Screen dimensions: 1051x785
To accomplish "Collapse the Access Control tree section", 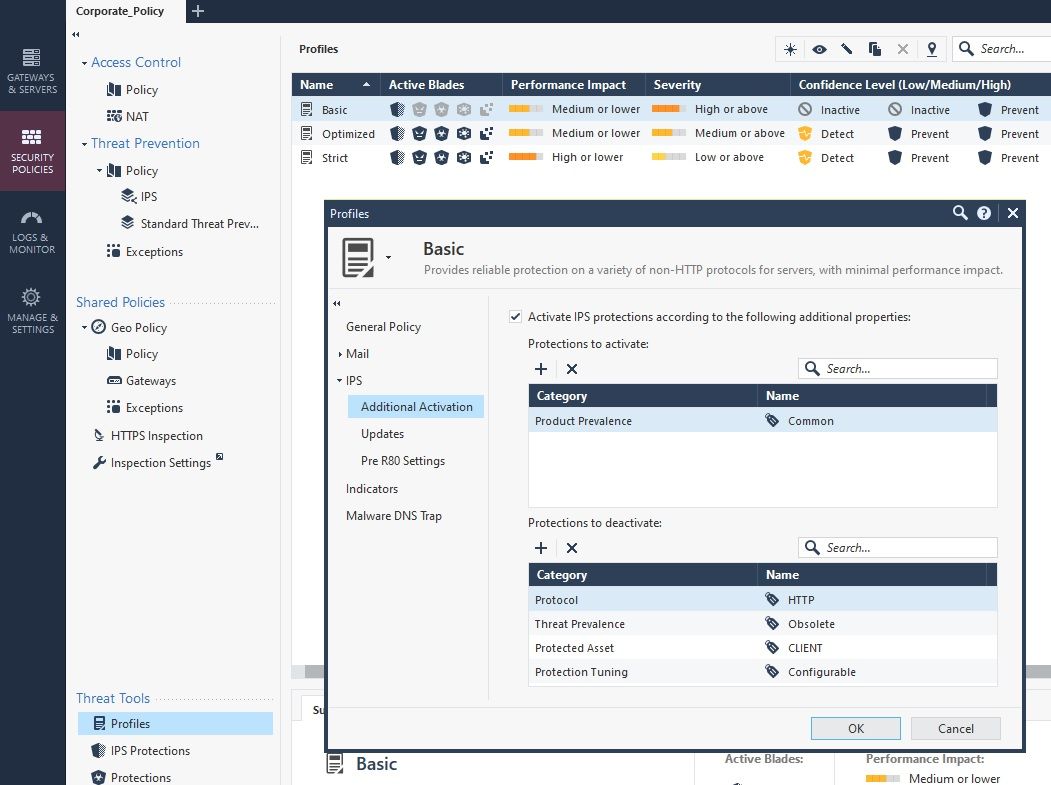I will [x=85, y=63].
